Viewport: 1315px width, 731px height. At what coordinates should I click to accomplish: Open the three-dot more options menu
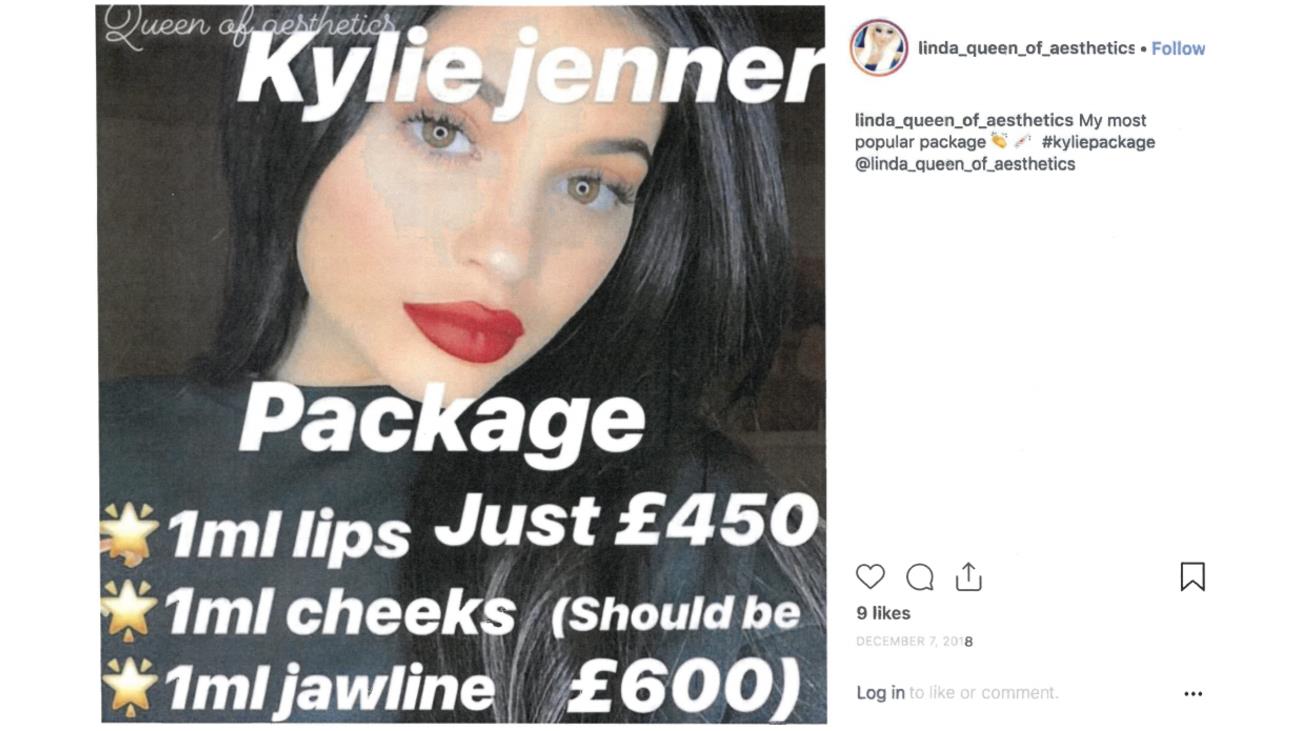point(1193,693)
